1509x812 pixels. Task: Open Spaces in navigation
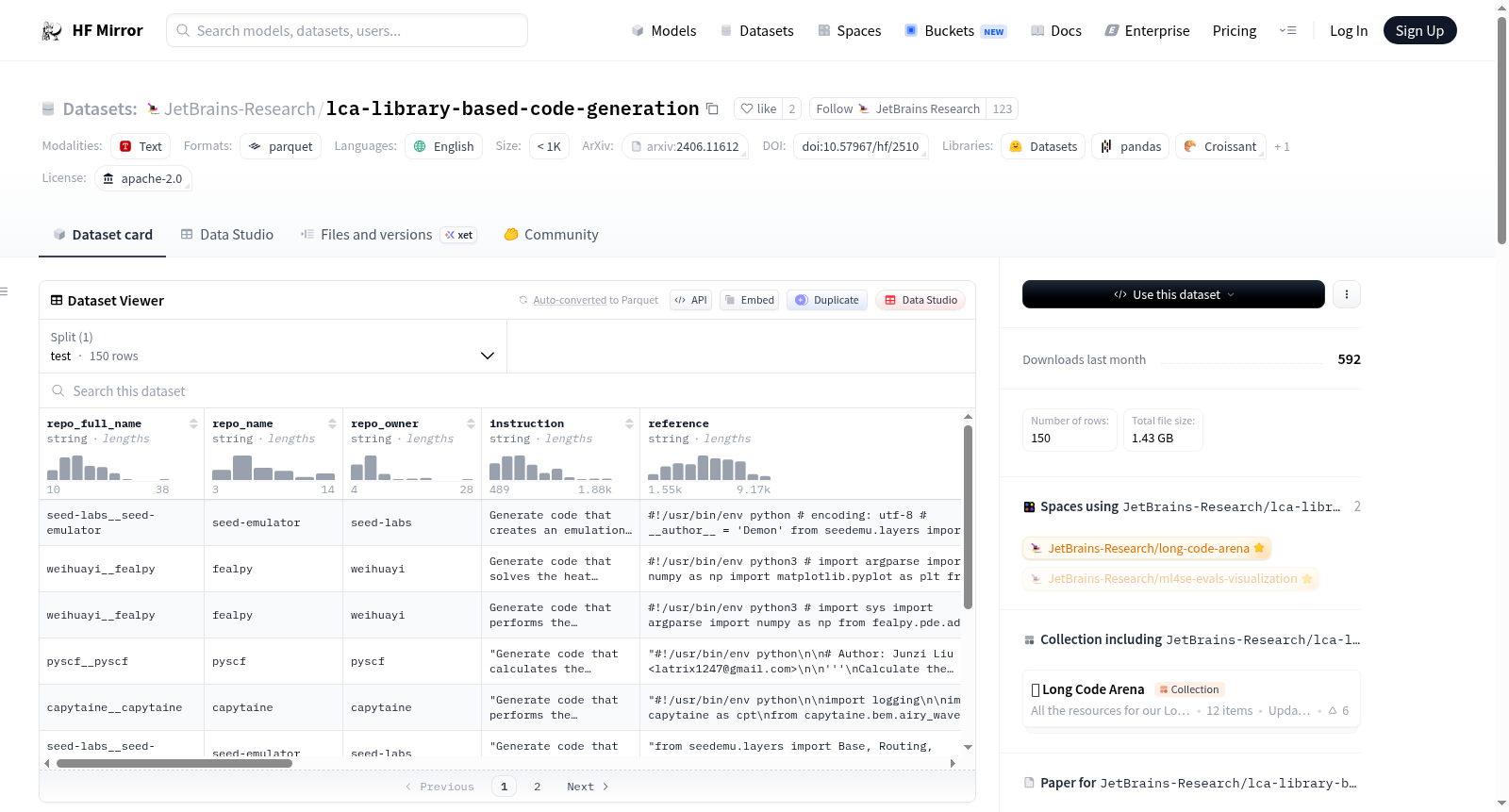coord(849,30)
